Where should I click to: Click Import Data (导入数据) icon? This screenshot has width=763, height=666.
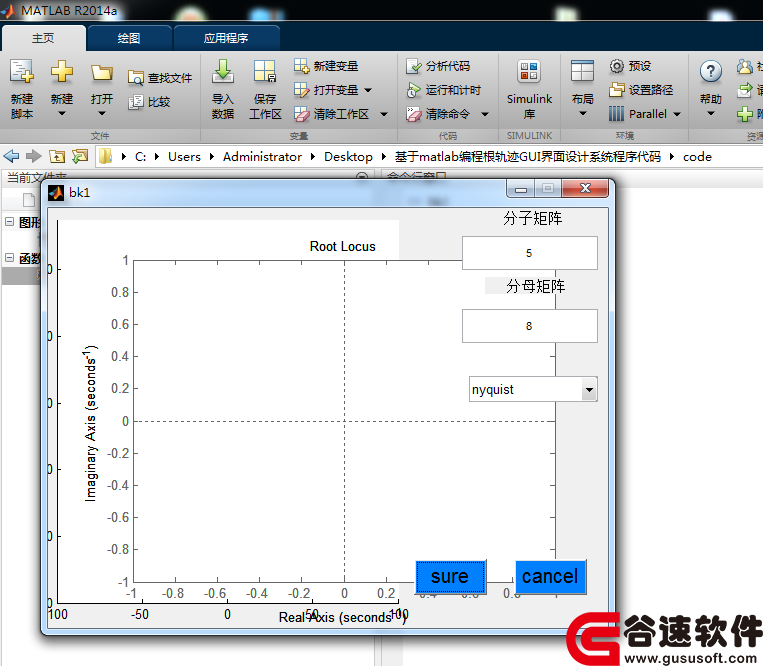(x=223, y=71)
